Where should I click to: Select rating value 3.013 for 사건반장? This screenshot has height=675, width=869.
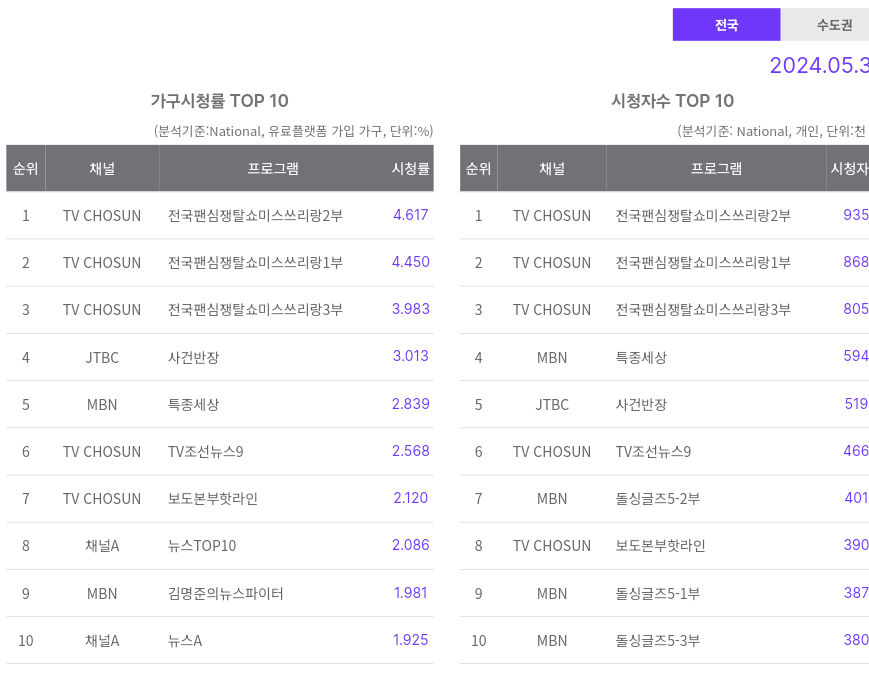click(x=411, y=356)
